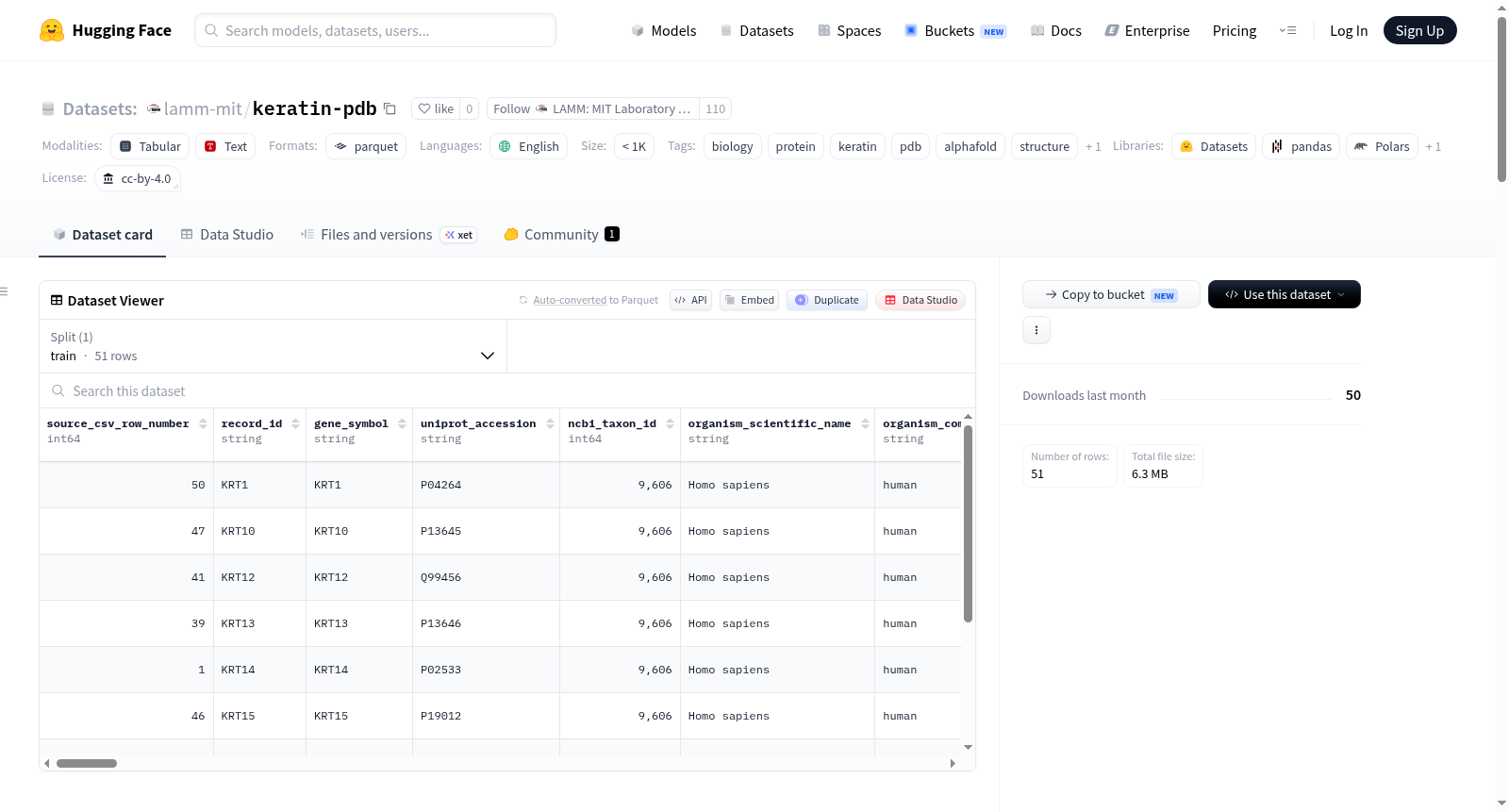Click Copy to bucket button
The width and height of the screenshot is (1509, 812).
point(1111,294)
